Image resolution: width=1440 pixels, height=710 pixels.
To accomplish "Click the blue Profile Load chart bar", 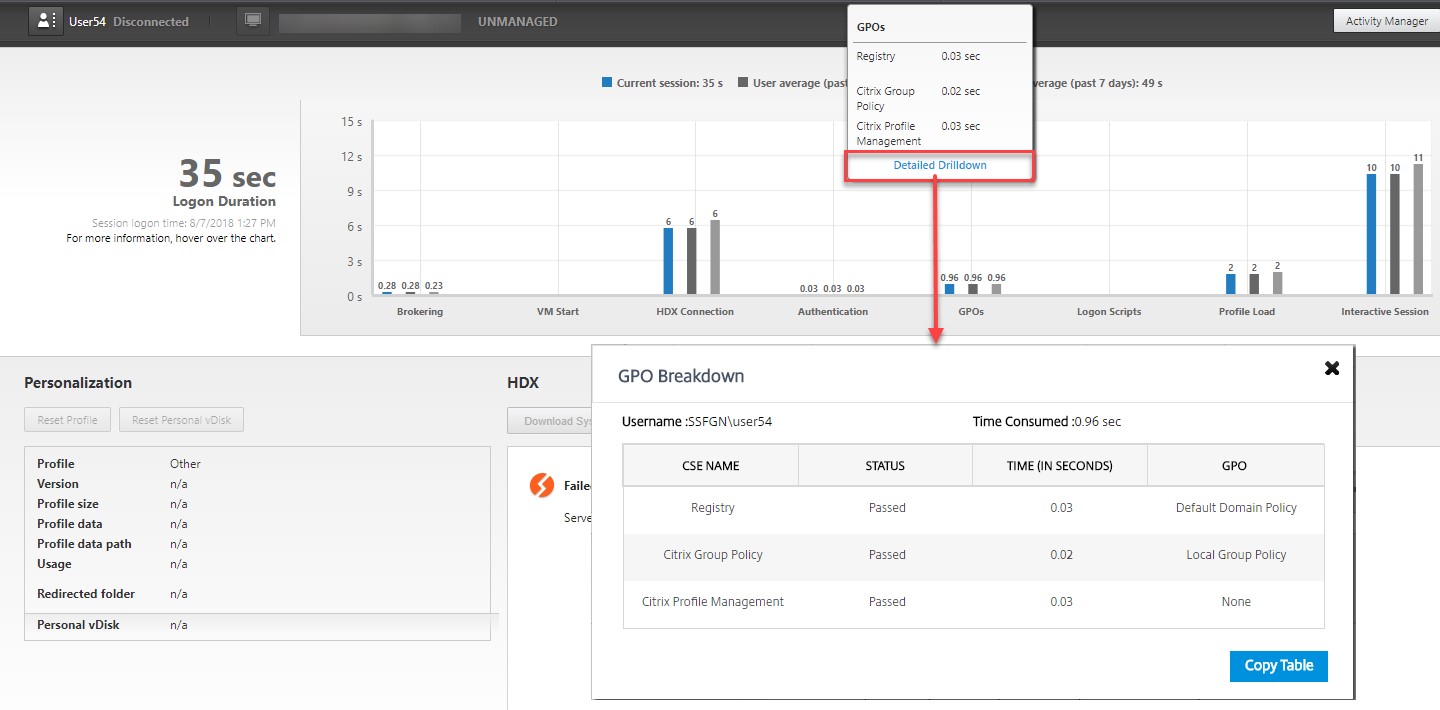I will pyautogui.click(x=1231, y=284).
